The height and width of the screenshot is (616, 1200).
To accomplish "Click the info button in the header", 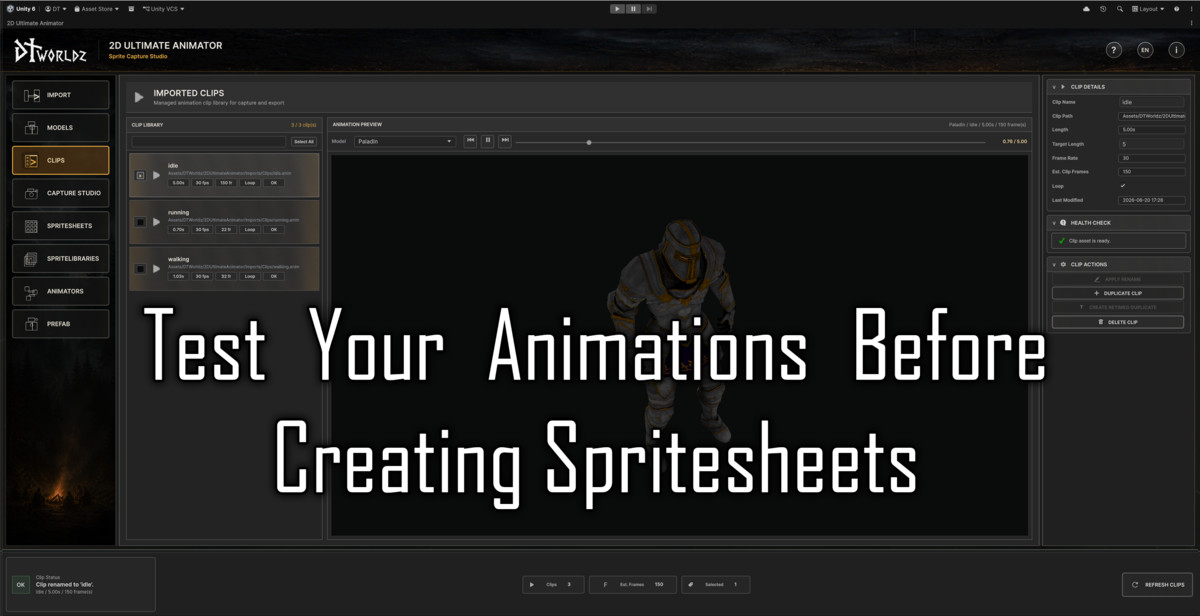I will click(x=1176, y=50).
